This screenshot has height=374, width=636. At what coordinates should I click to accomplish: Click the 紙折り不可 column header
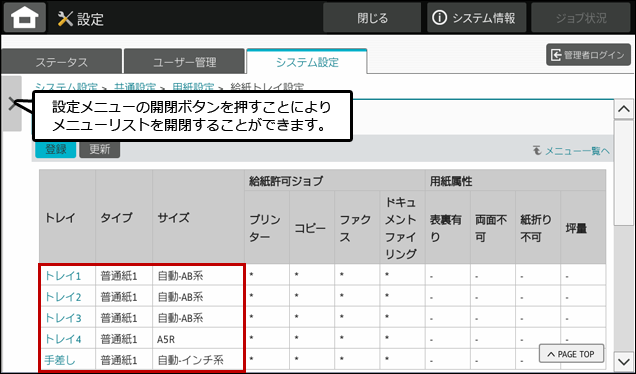pos(538,228)
